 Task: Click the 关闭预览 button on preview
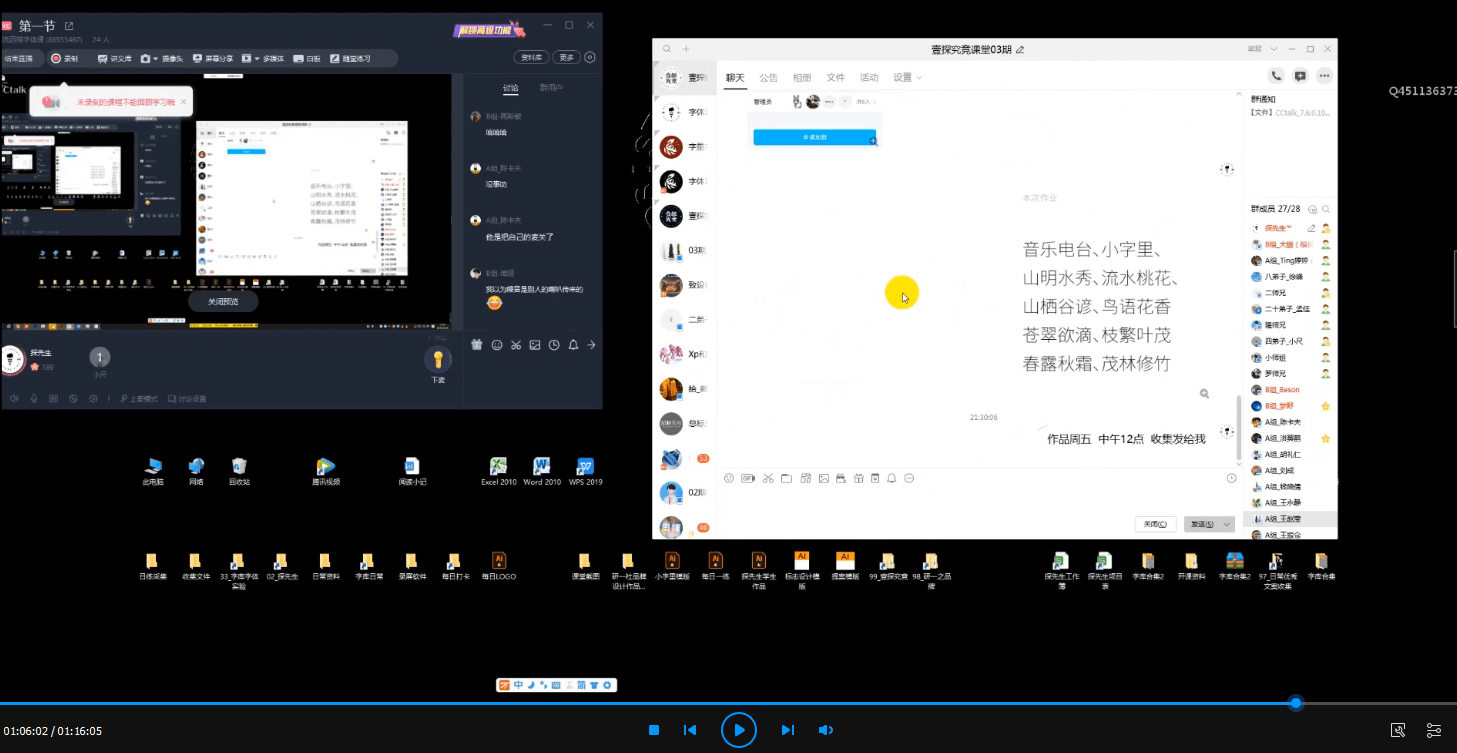click(x=223, y=301)
